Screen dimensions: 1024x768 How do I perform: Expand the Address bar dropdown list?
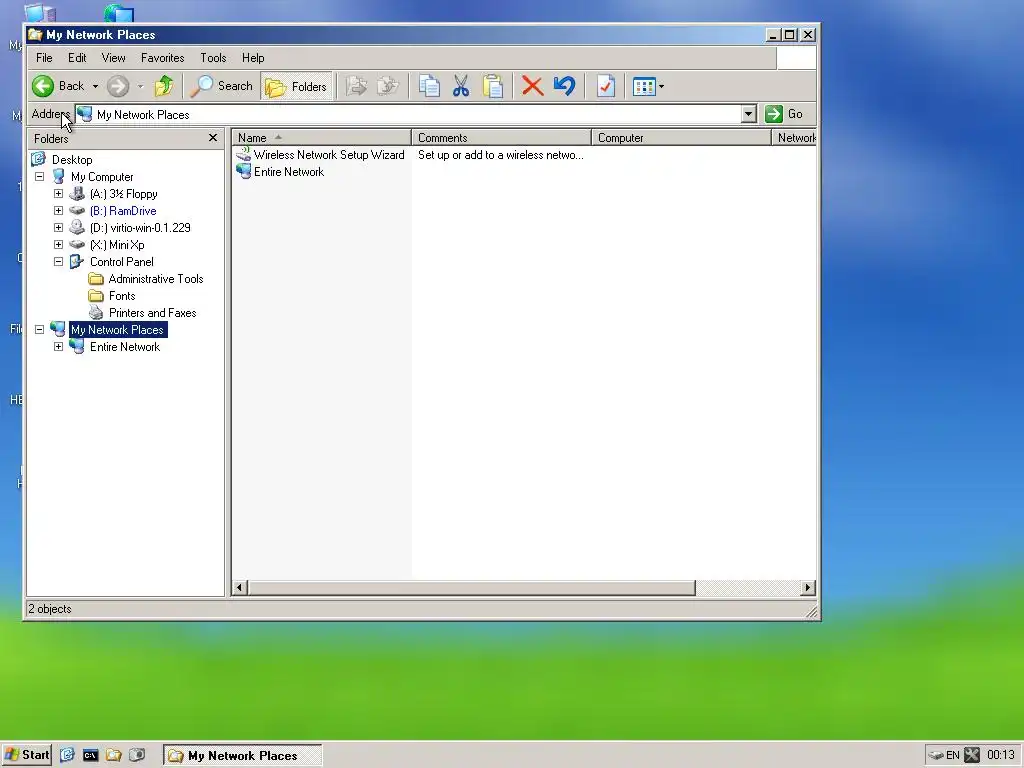pos(749,114)
